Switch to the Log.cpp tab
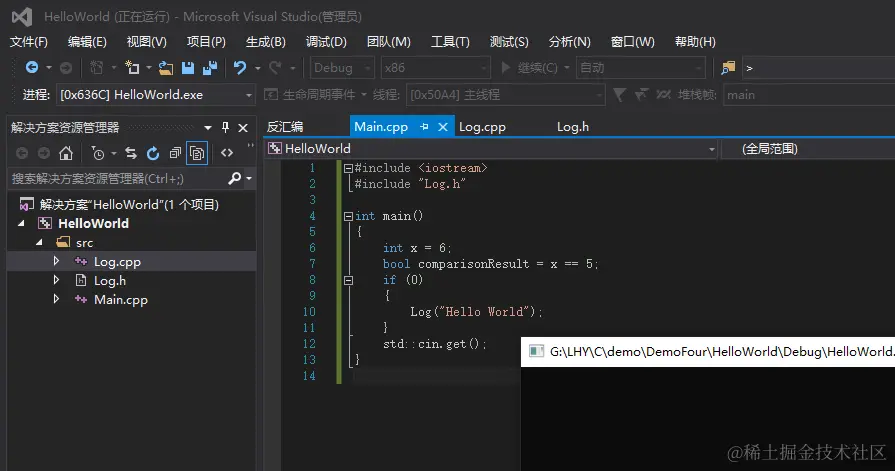Viewport: 895px width, 471px height. pyautogui.click(x=482, y=127)
